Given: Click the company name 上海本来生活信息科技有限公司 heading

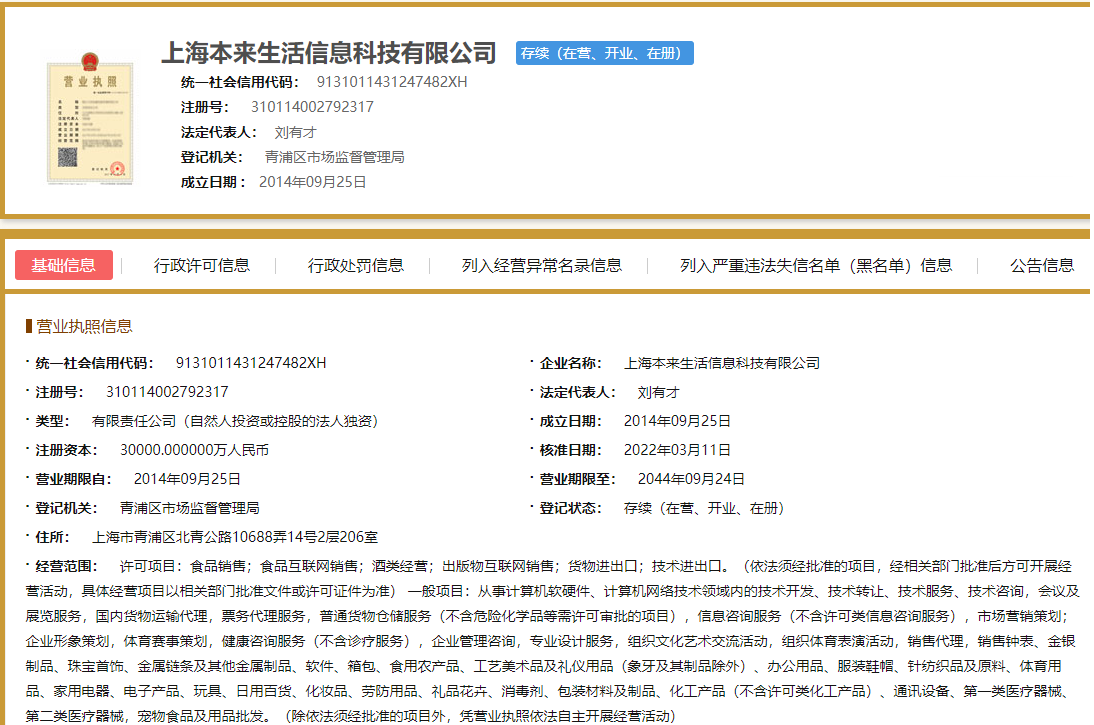Looking at the screenshot, I should click(330, 53).
